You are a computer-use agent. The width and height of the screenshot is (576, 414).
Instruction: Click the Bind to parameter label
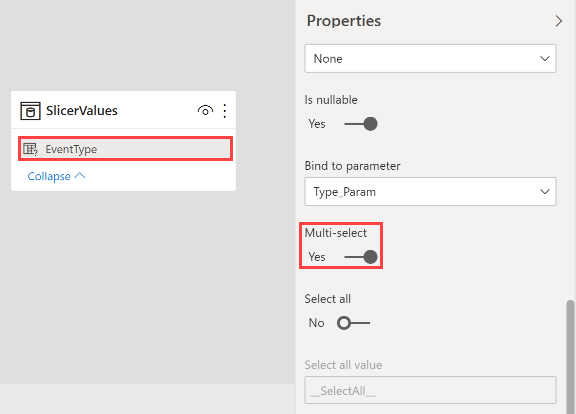pyautogui.click(x=352, y=166)
